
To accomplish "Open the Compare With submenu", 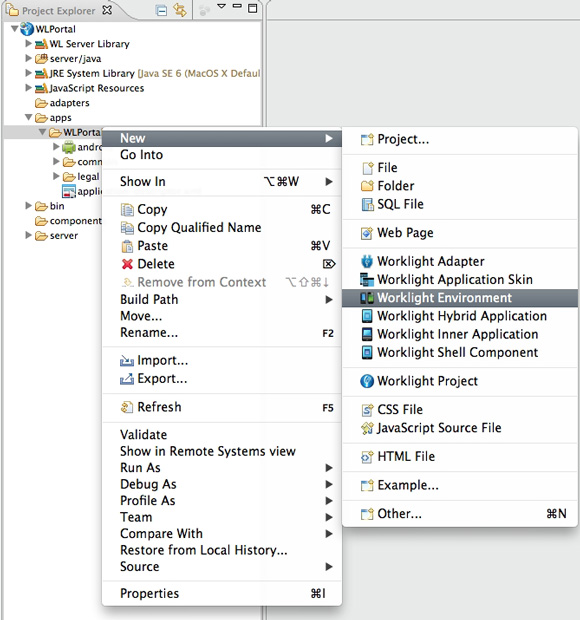I will pyautogui.click(x=222, y=534).
